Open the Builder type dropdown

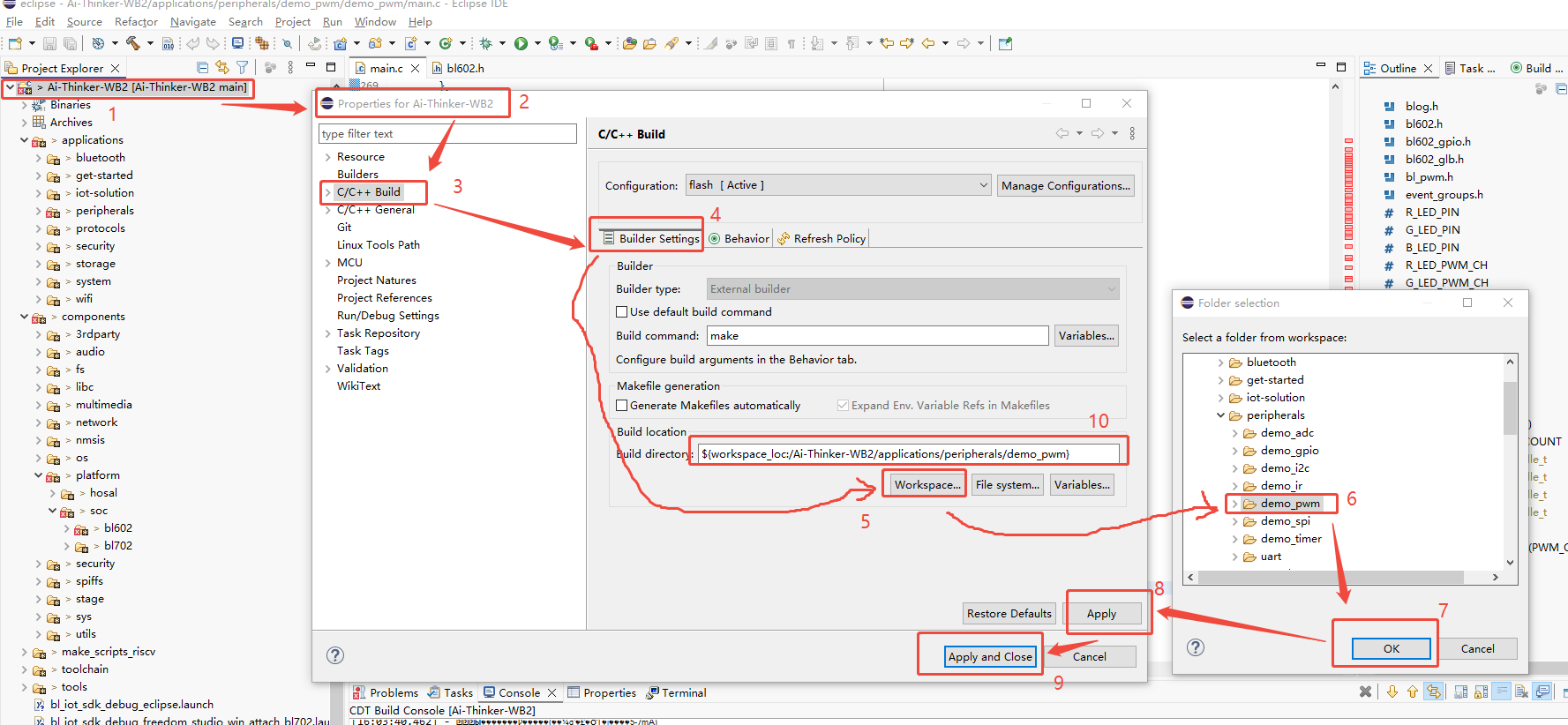tap(913, 289)
